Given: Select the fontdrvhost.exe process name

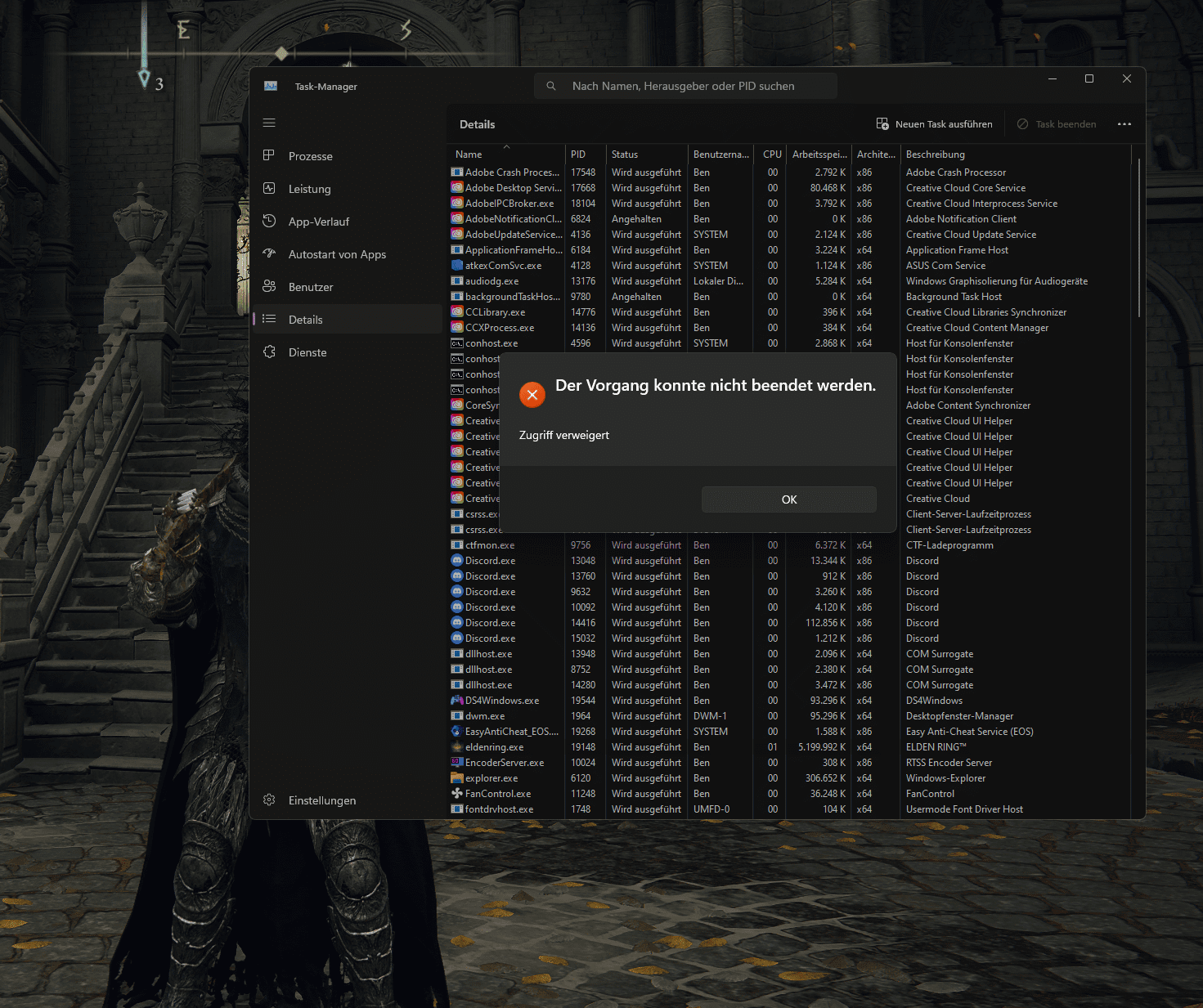Looking at the screenshot, I should 499,809.
